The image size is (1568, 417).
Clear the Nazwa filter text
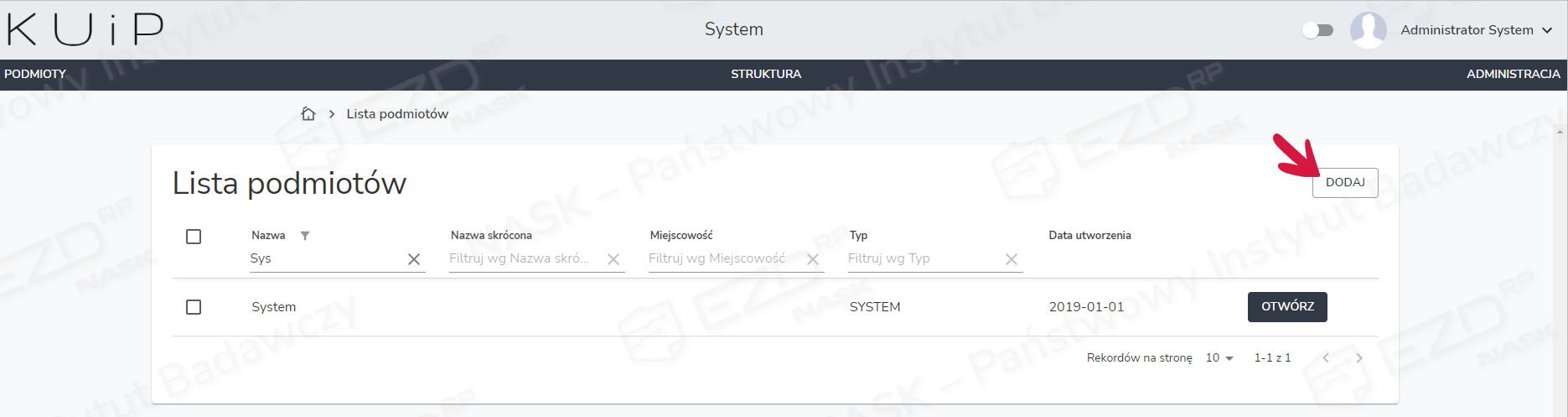tap(414, 259)
